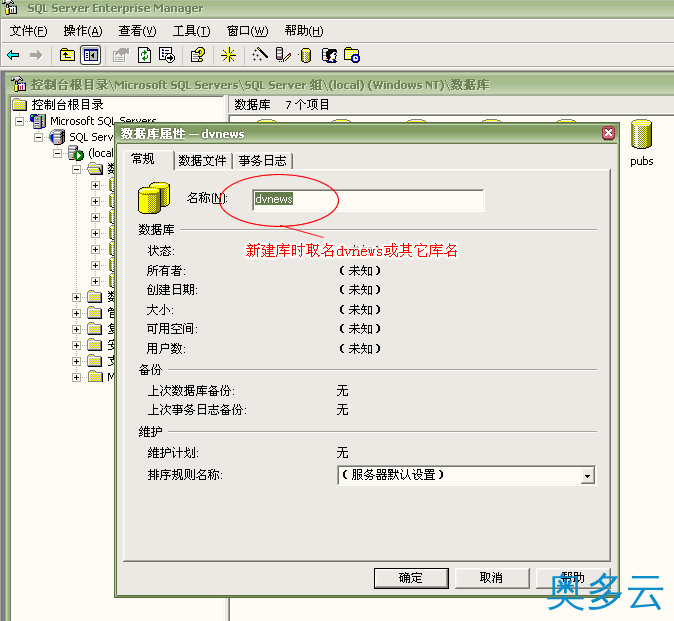Toggle the Show/Hide console tree icon
674x621 pixels.
91,55
